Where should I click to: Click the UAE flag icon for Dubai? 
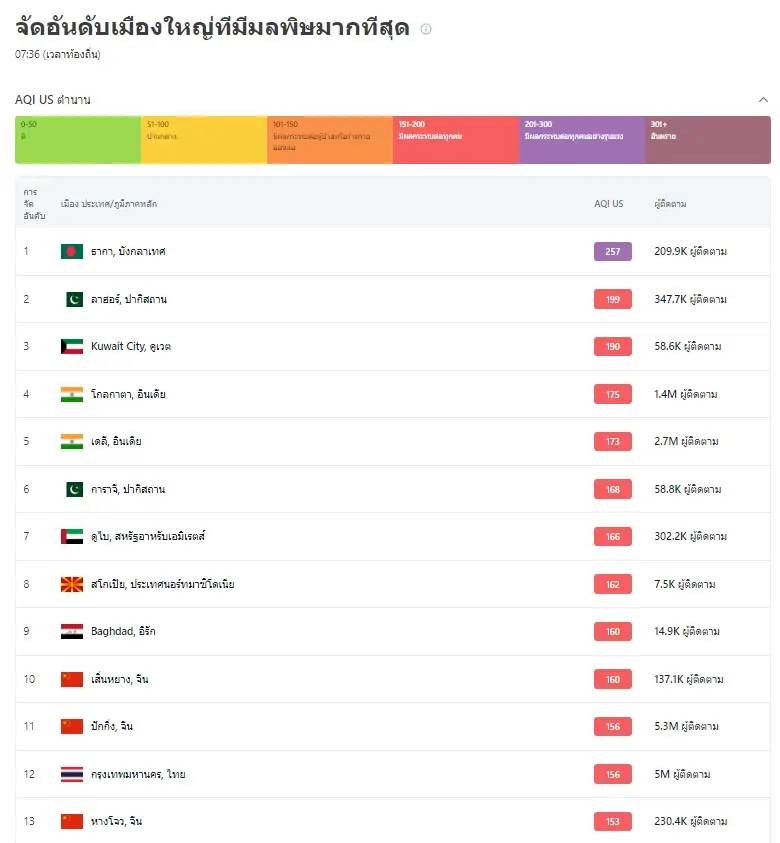tap(72, 536)
